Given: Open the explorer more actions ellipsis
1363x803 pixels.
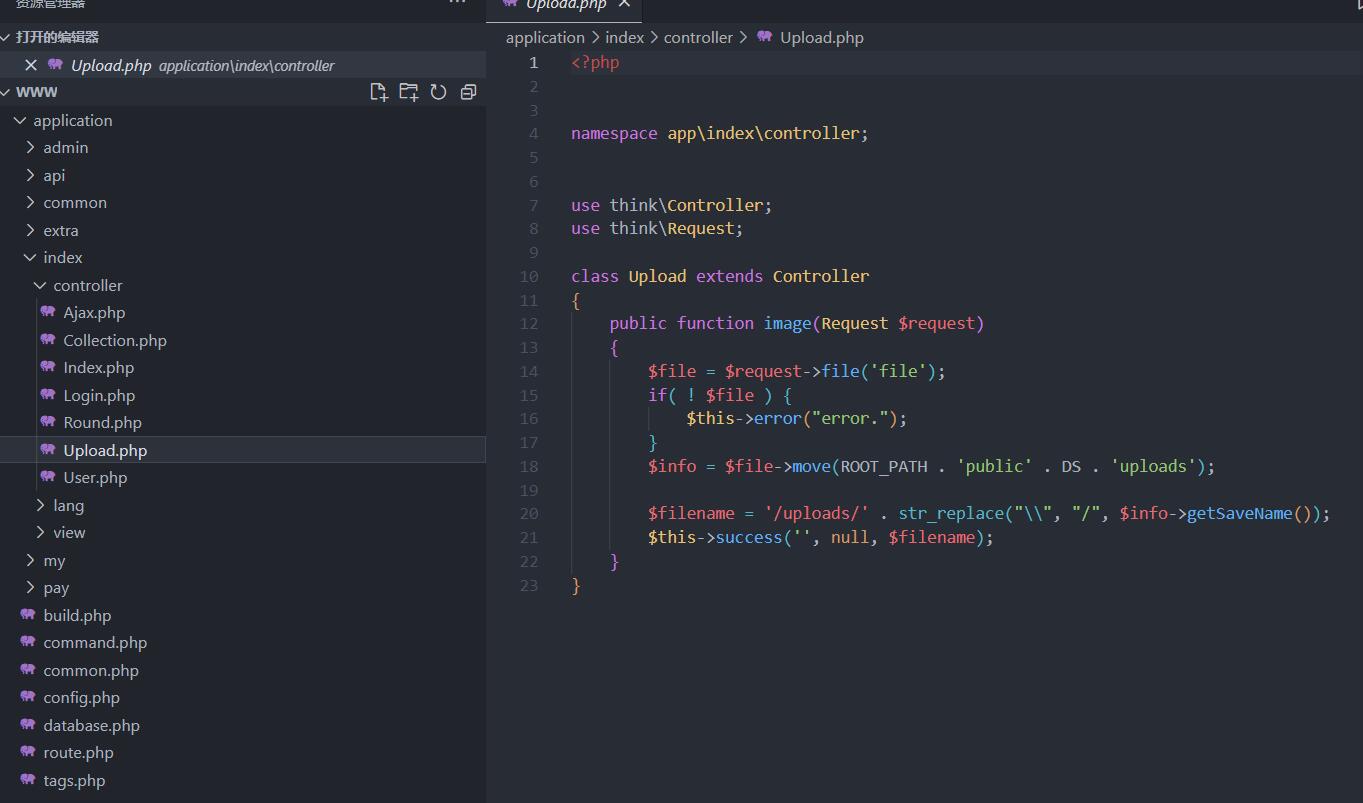Looking at the screenshot, I should tap(457, 3).
